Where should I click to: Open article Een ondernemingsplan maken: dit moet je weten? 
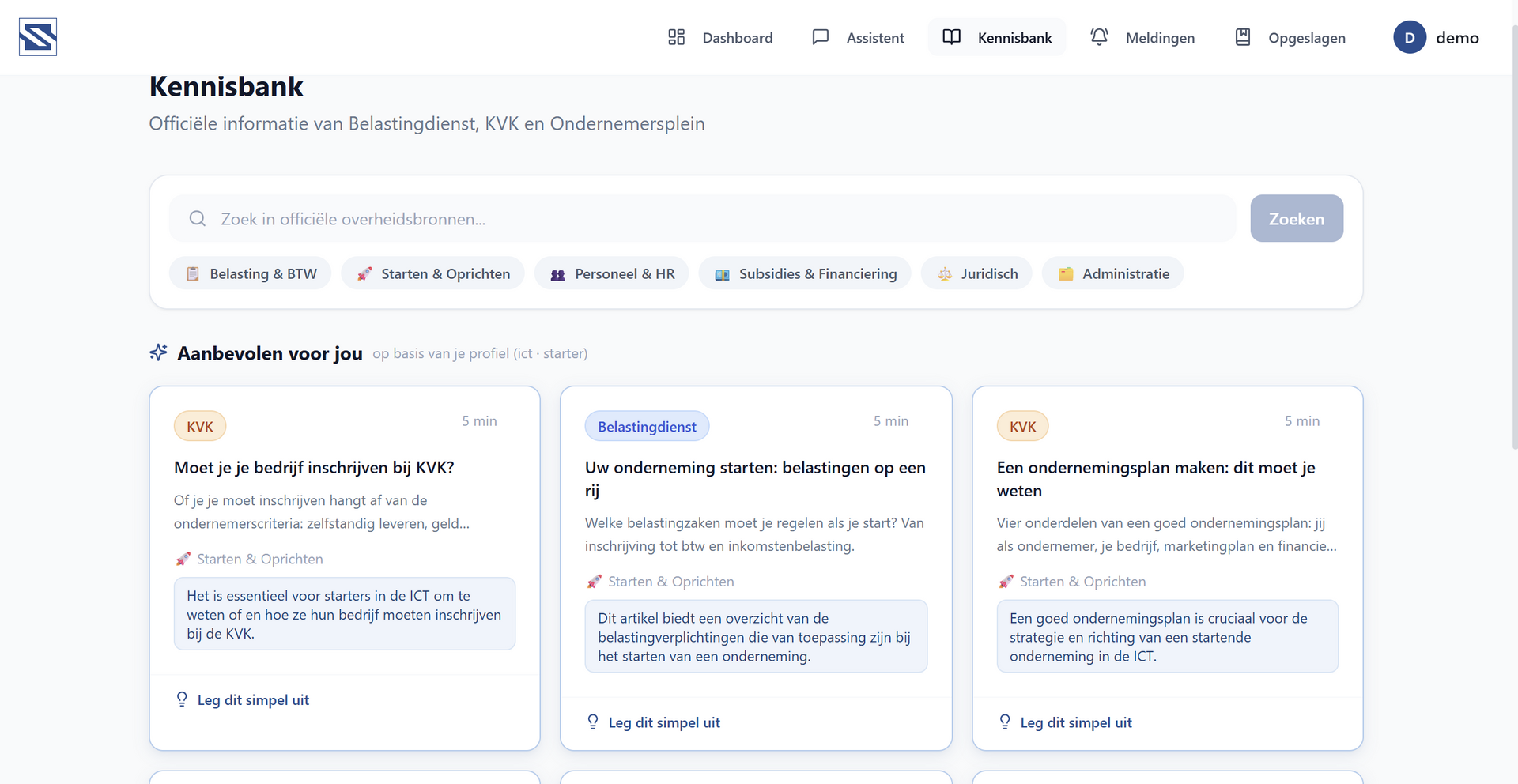click(x=1156, y=479)
